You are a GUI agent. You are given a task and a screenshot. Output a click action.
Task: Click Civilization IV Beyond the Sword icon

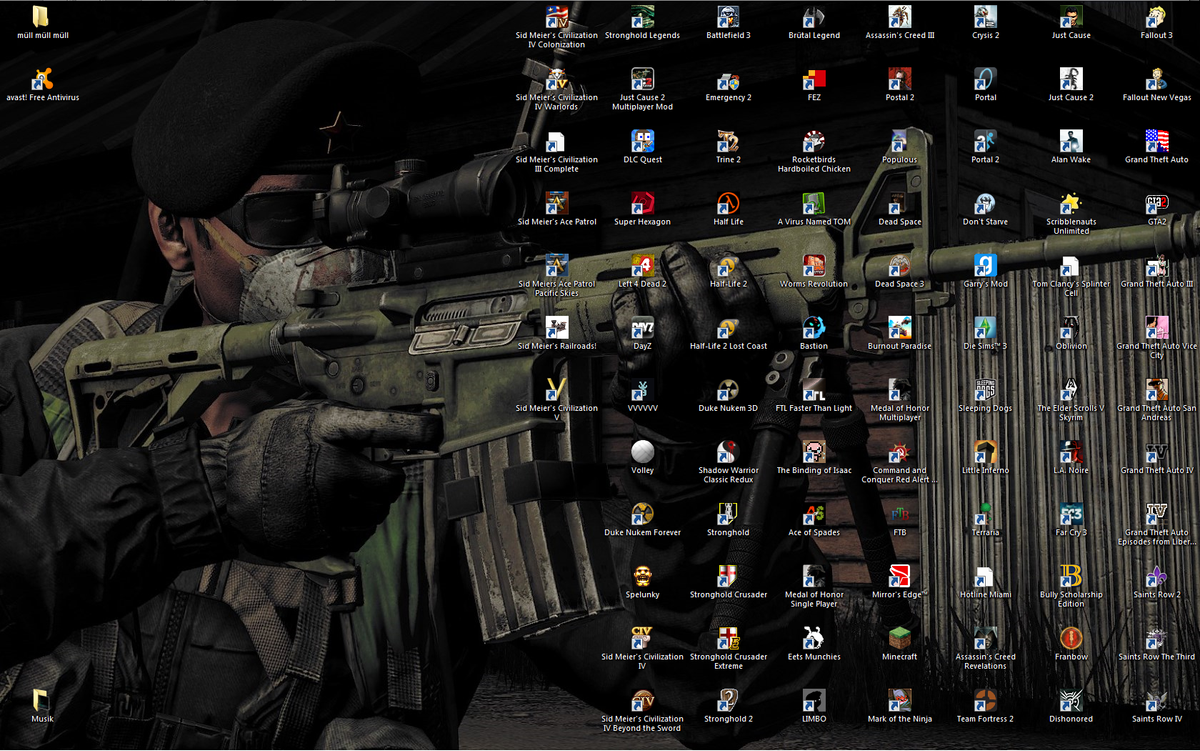(x=642, y=700)
